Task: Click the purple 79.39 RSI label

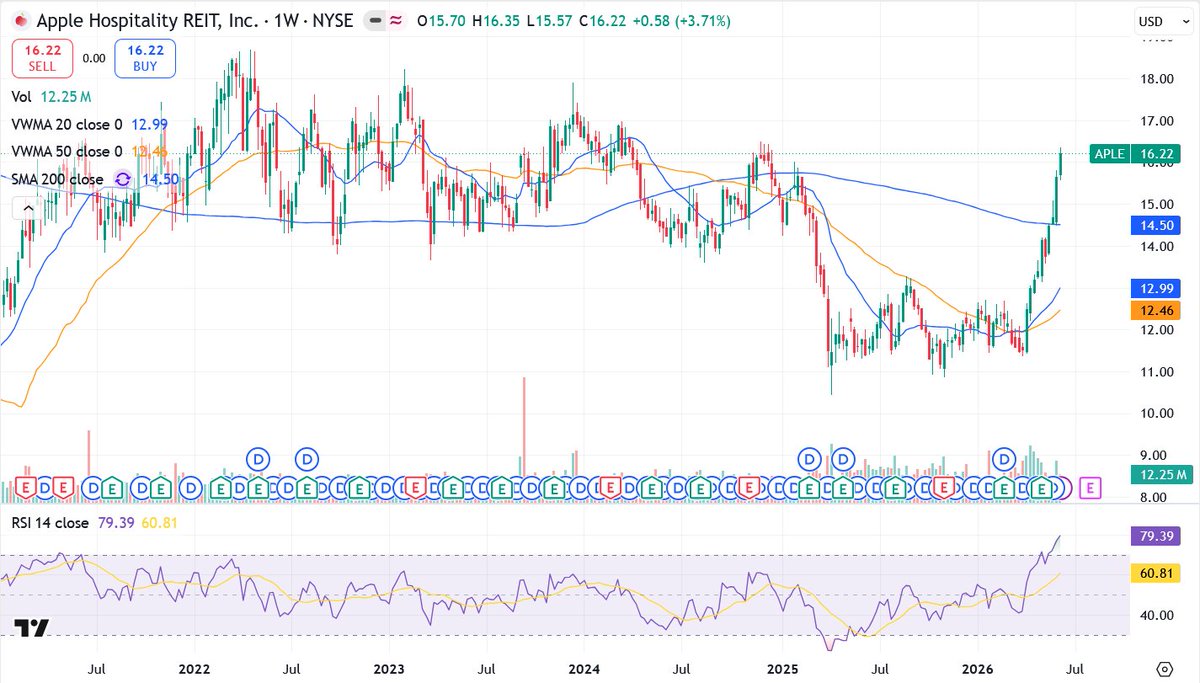Action: [1157, 537]
